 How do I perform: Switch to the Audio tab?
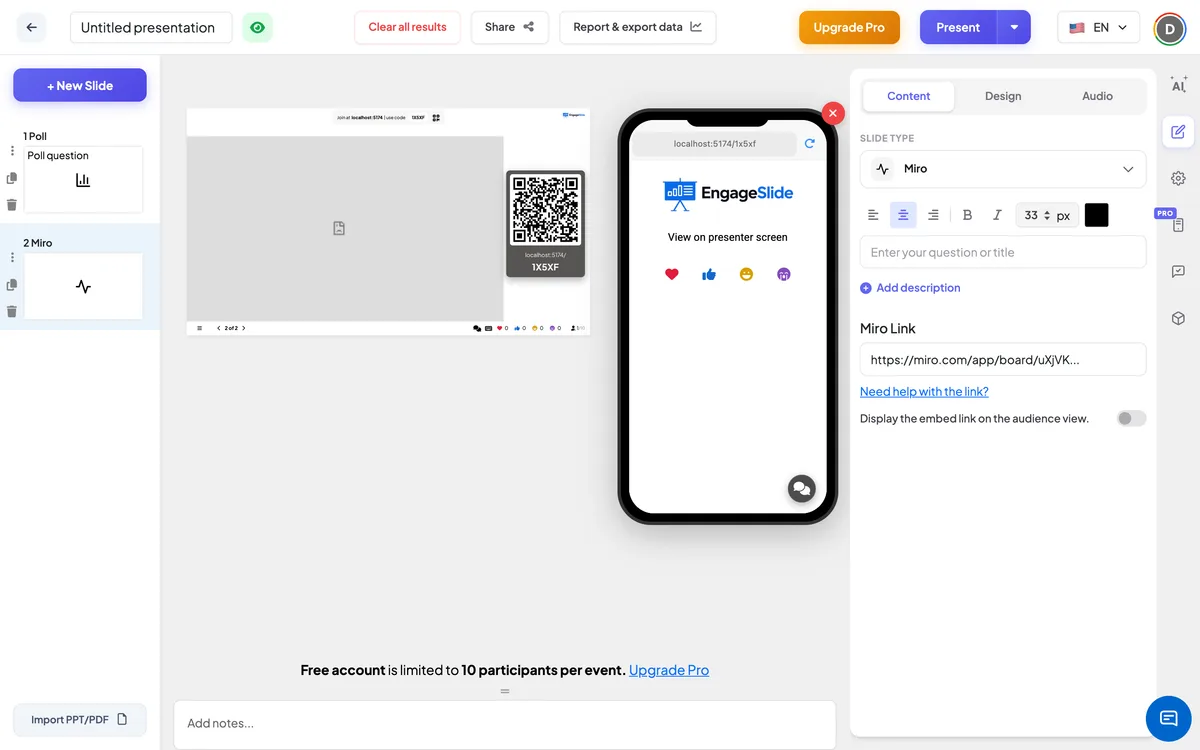pyautogui.click(x=1097, y=96)
